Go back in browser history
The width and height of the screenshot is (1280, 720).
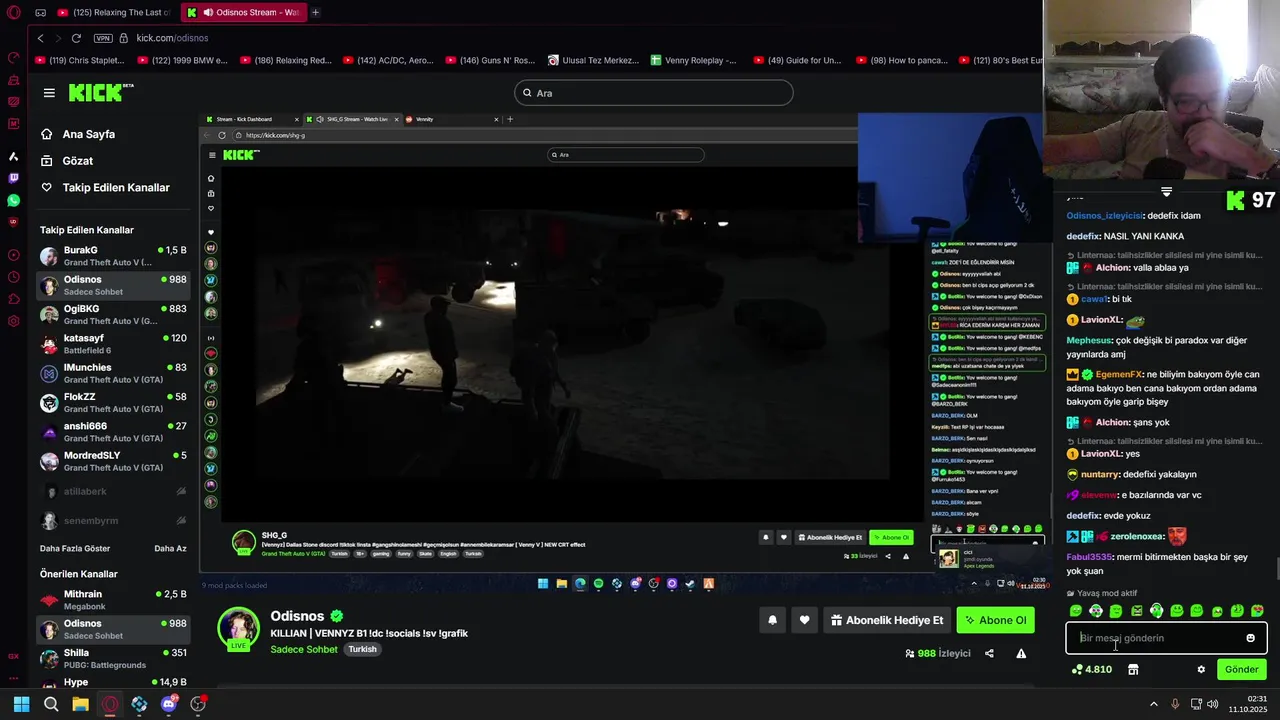(40, 38)
